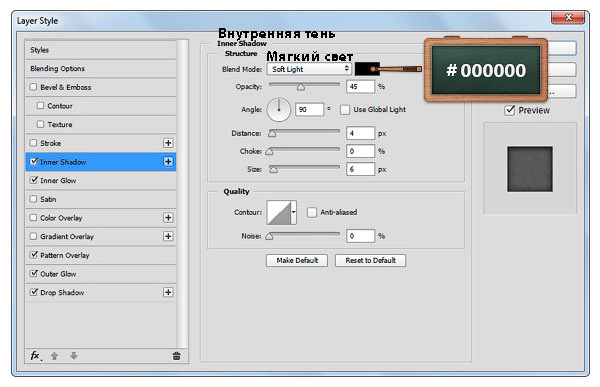Click the move effect down arrow icon
Viewport: 600px width, 387px height.
click(74, 356)
